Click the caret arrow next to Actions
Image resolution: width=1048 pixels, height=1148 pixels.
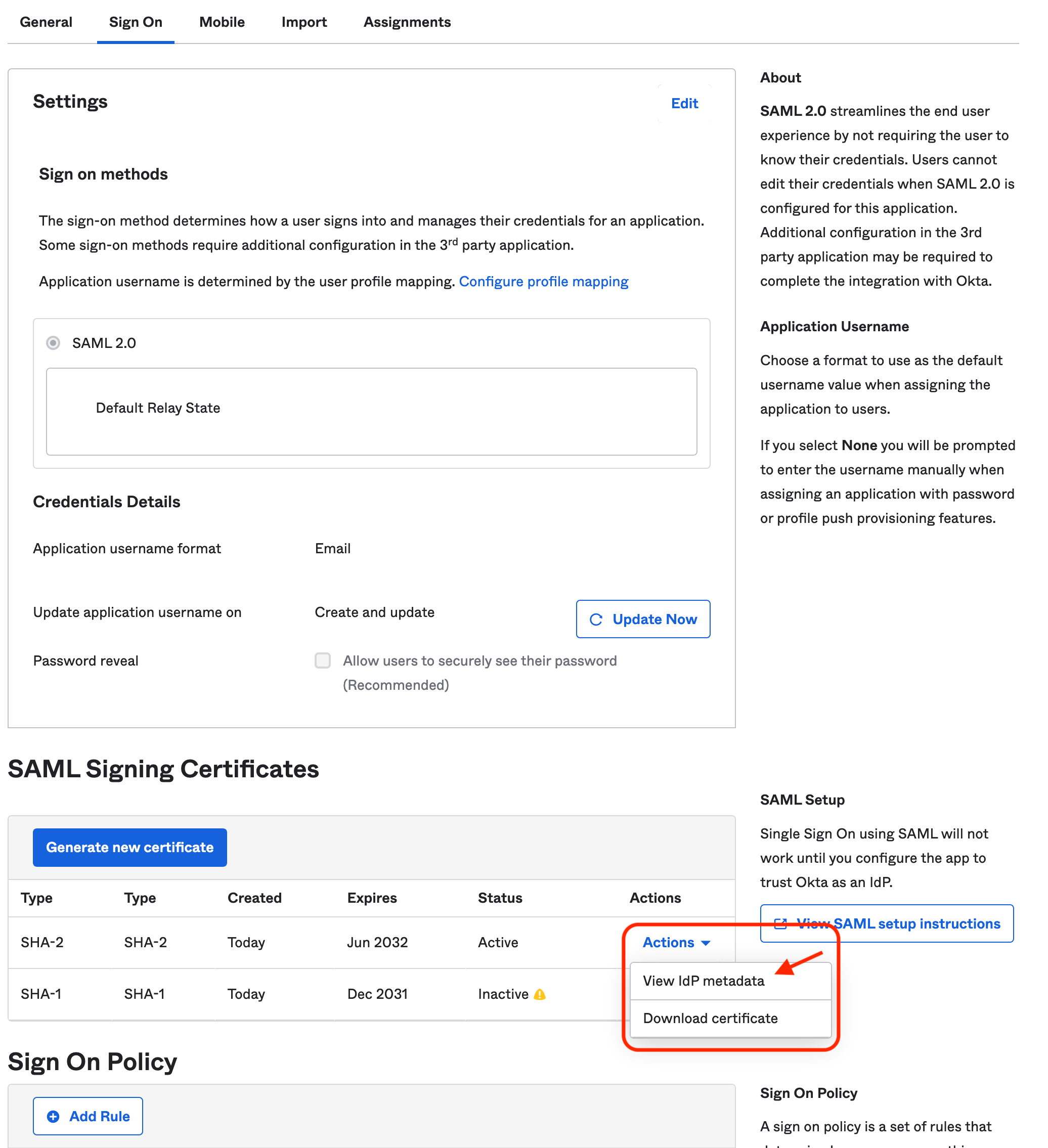pos(706,943)
